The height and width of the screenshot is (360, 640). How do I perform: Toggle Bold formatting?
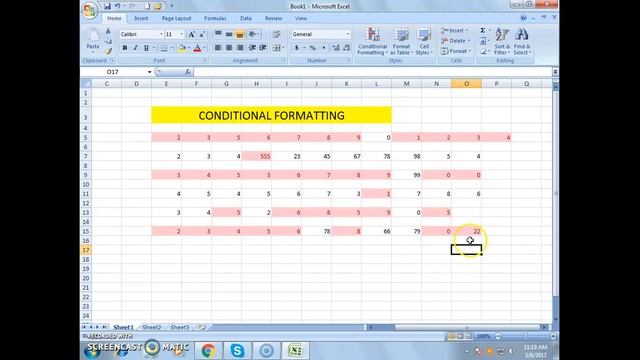[124, 48]
